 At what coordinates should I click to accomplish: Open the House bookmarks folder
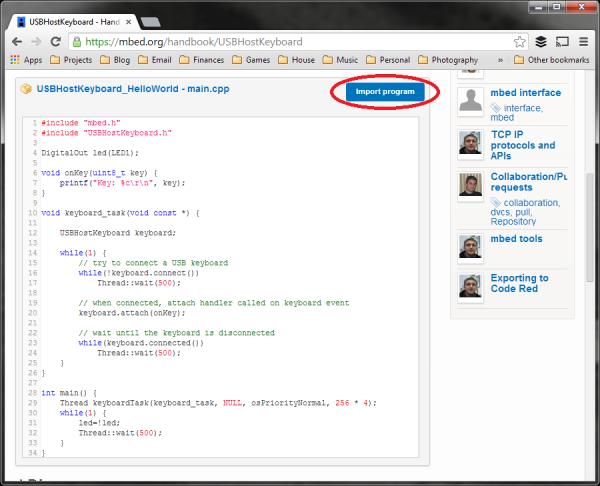[x=297, y=60]
